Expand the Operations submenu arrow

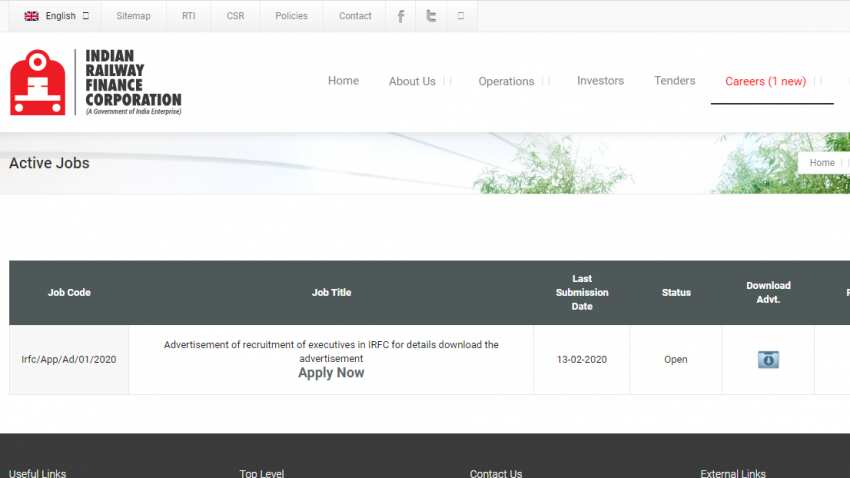tap(546, 81)
